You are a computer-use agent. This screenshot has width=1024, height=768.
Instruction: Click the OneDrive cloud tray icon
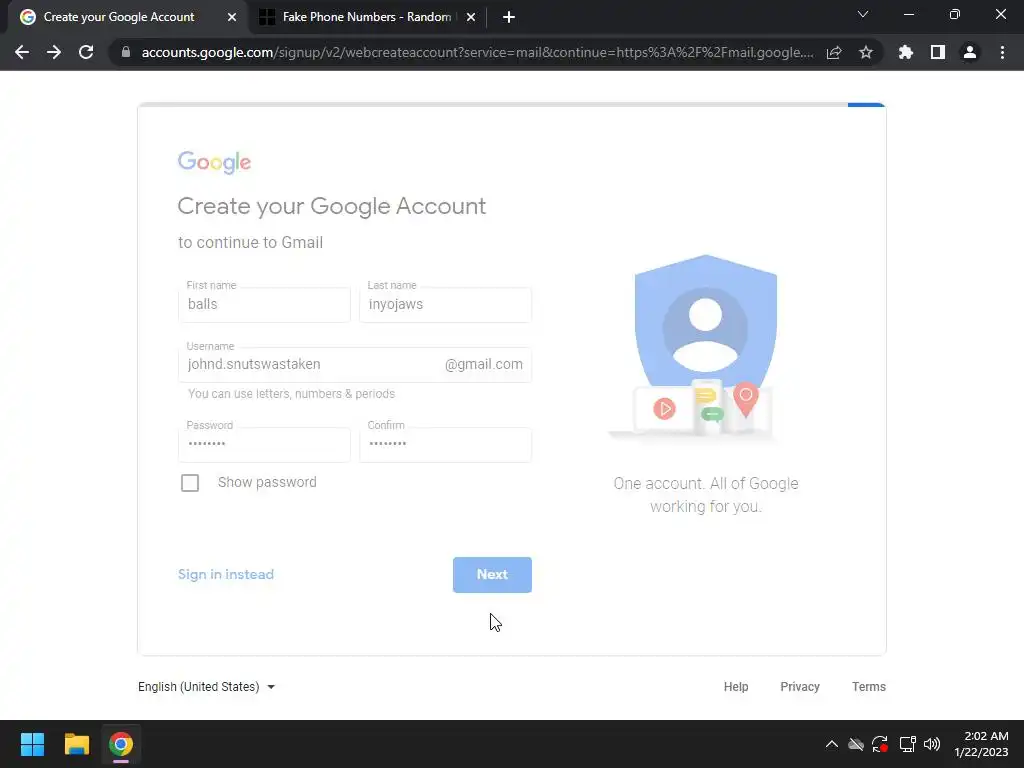[856, 744]
